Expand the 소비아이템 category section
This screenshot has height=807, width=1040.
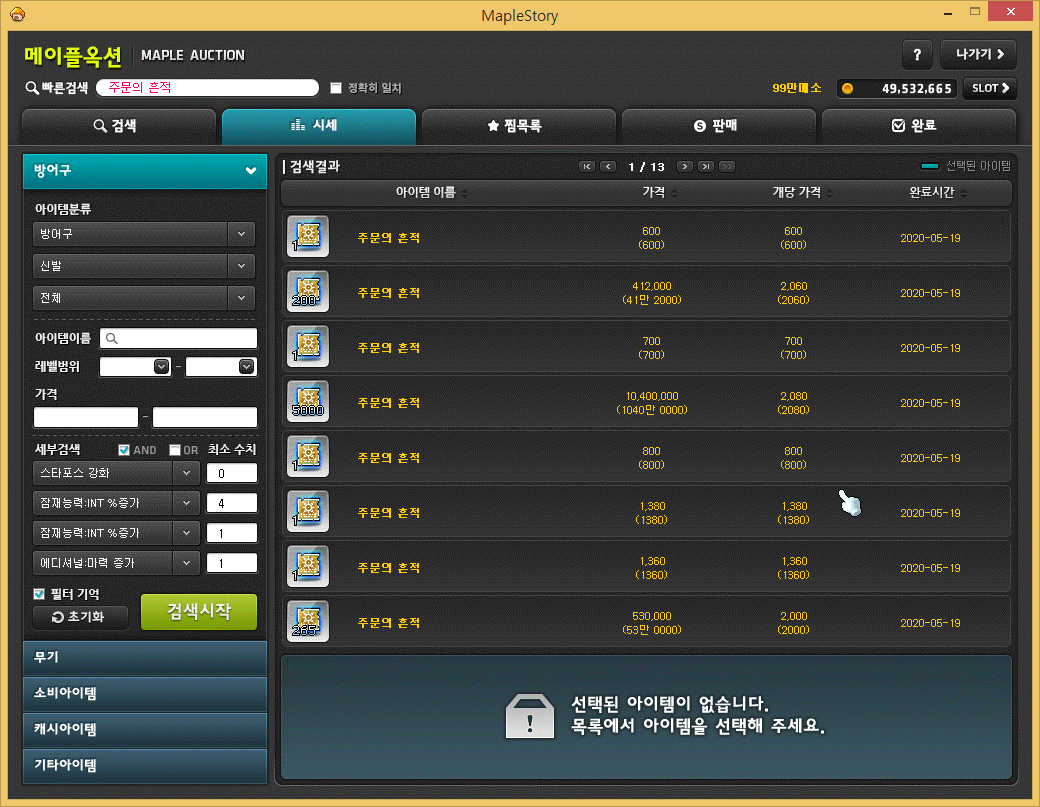(x=145, y=694)
